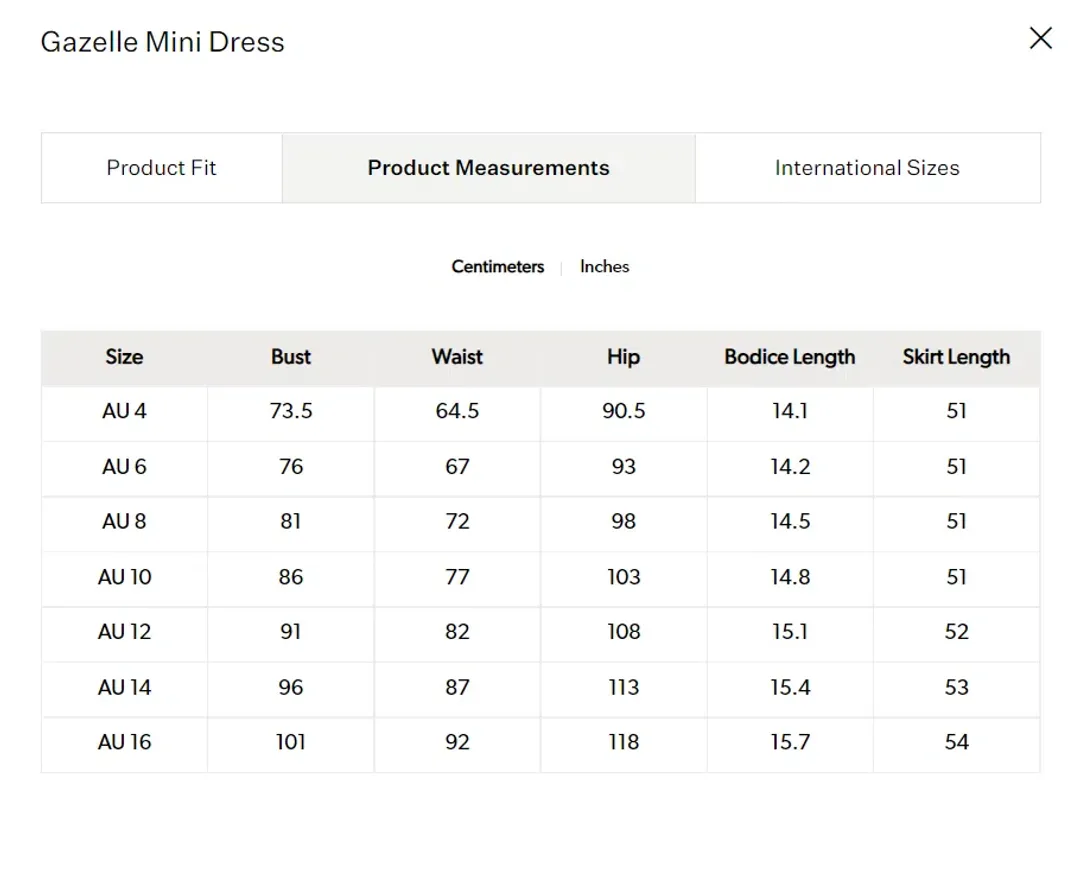
Task: Select the Bodice Length column header
Action: click(790, 357)
